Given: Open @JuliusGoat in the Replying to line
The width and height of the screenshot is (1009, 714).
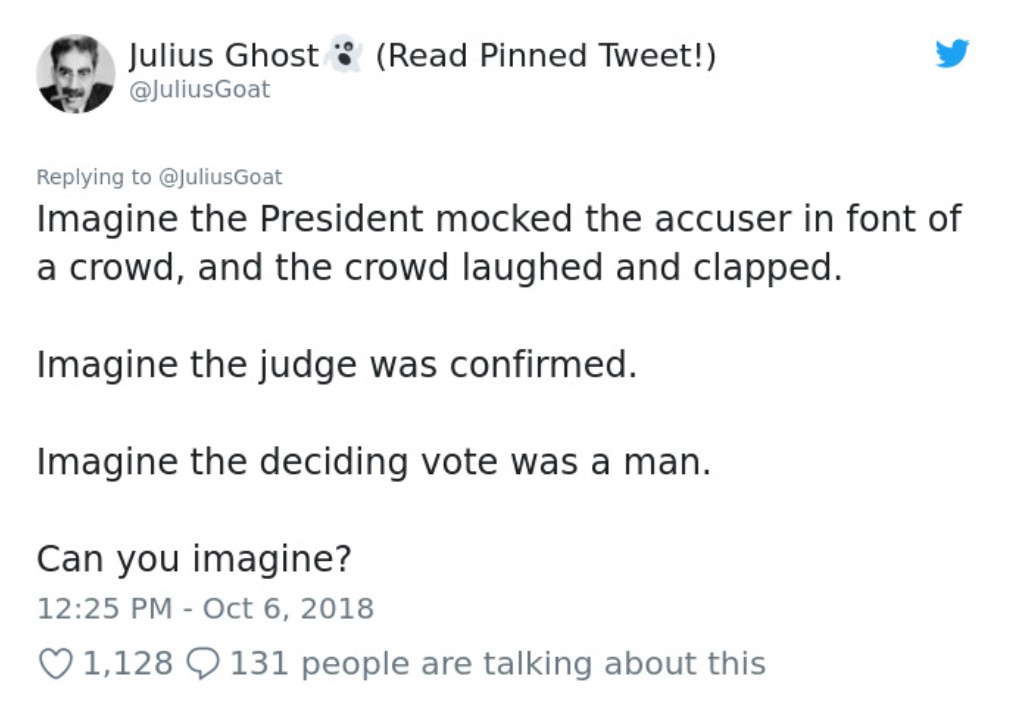Looking at the screenshot, I should click(219, 176).
